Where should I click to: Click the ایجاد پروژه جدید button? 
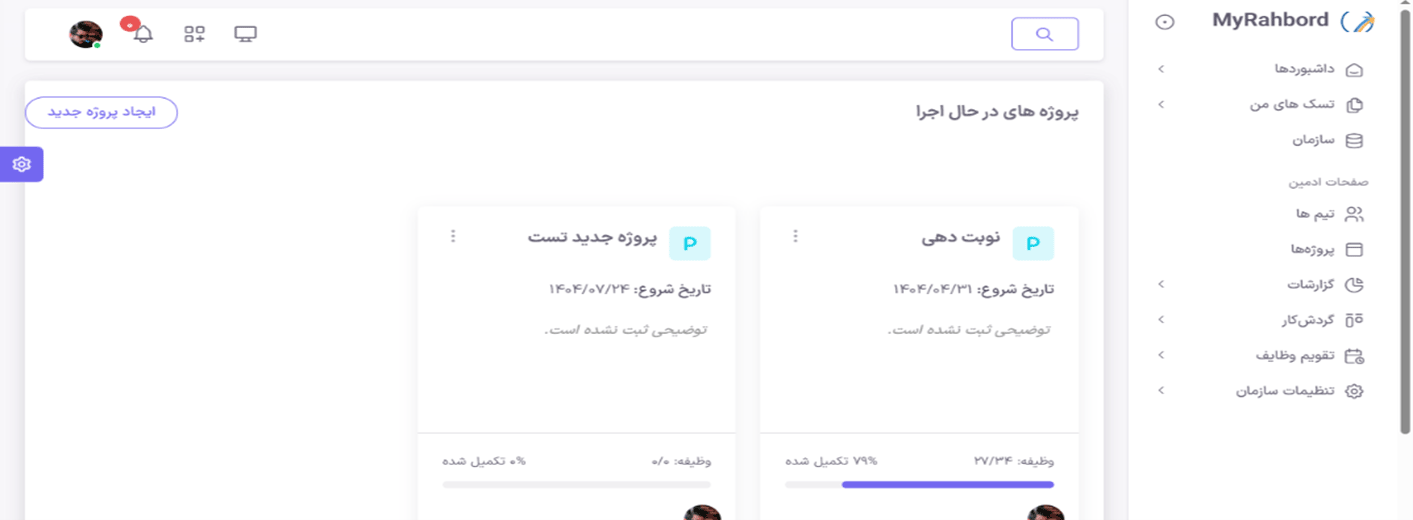coord(101,113)
